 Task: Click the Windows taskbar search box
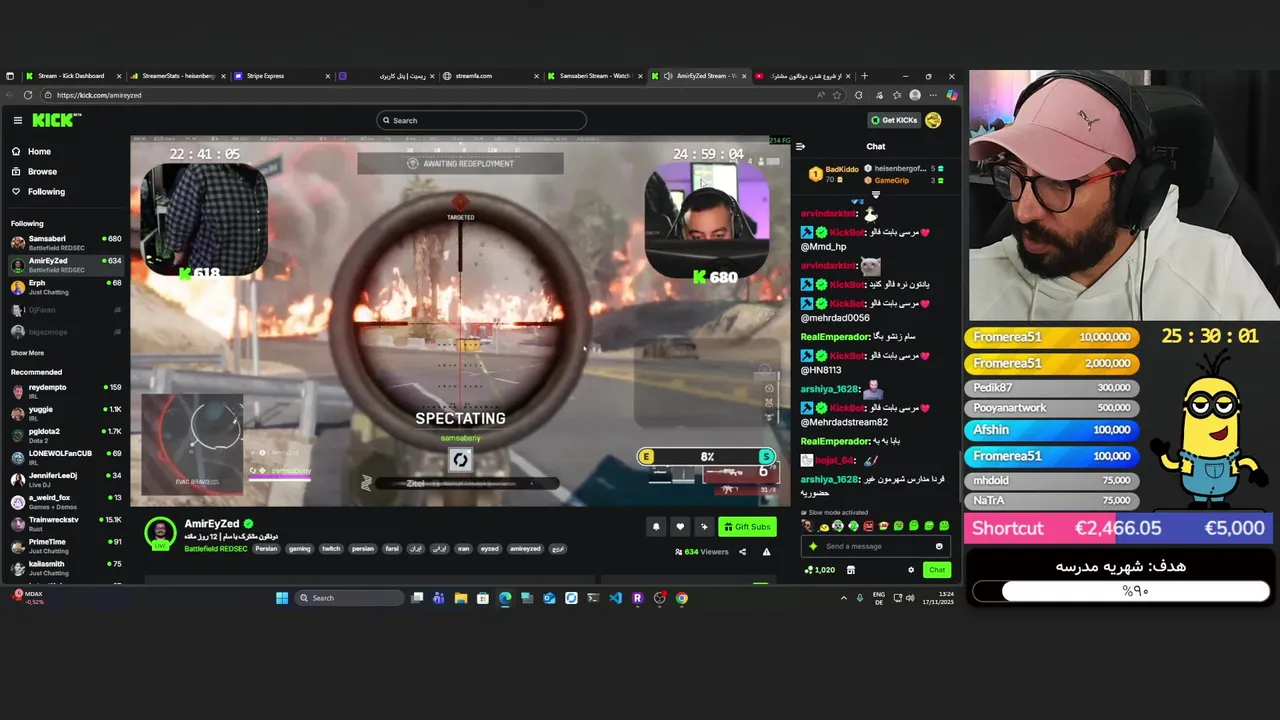[x=350, y=598]
